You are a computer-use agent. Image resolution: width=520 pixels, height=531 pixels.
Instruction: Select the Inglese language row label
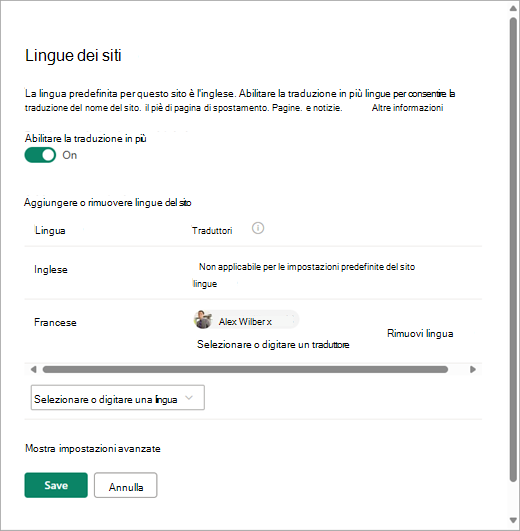point(51,270)
